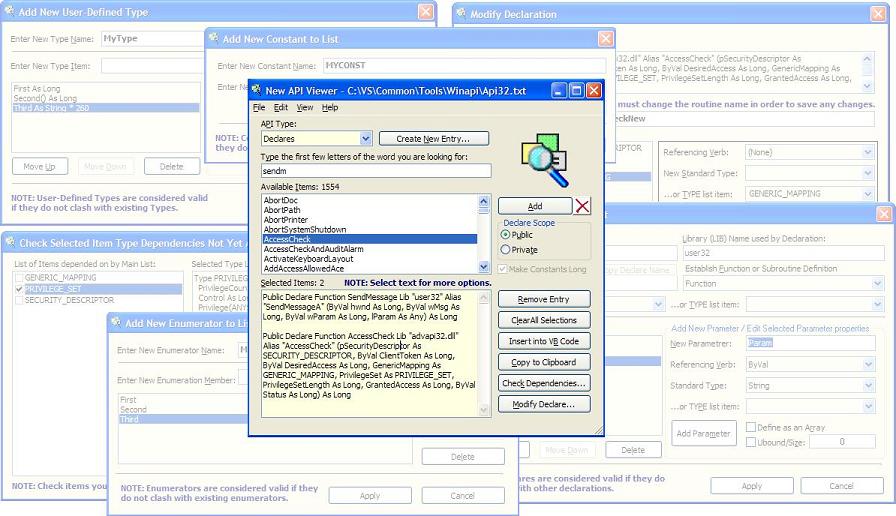
Task: Click Move Up in User-Defined Type dialog
Action: (39, 166)
